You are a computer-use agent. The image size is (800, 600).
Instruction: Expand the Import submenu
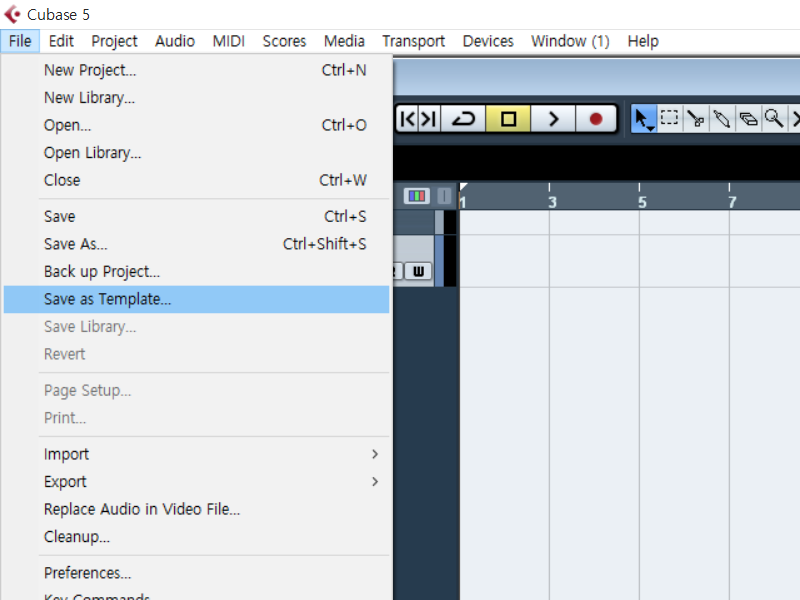click(x=196, y=454)
